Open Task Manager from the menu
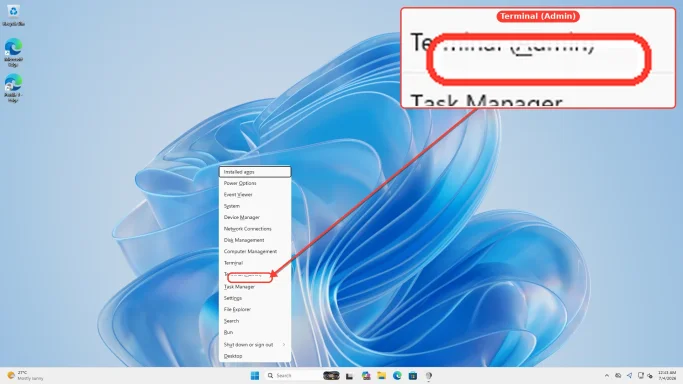Screen dimensions: 683x384 255,287
